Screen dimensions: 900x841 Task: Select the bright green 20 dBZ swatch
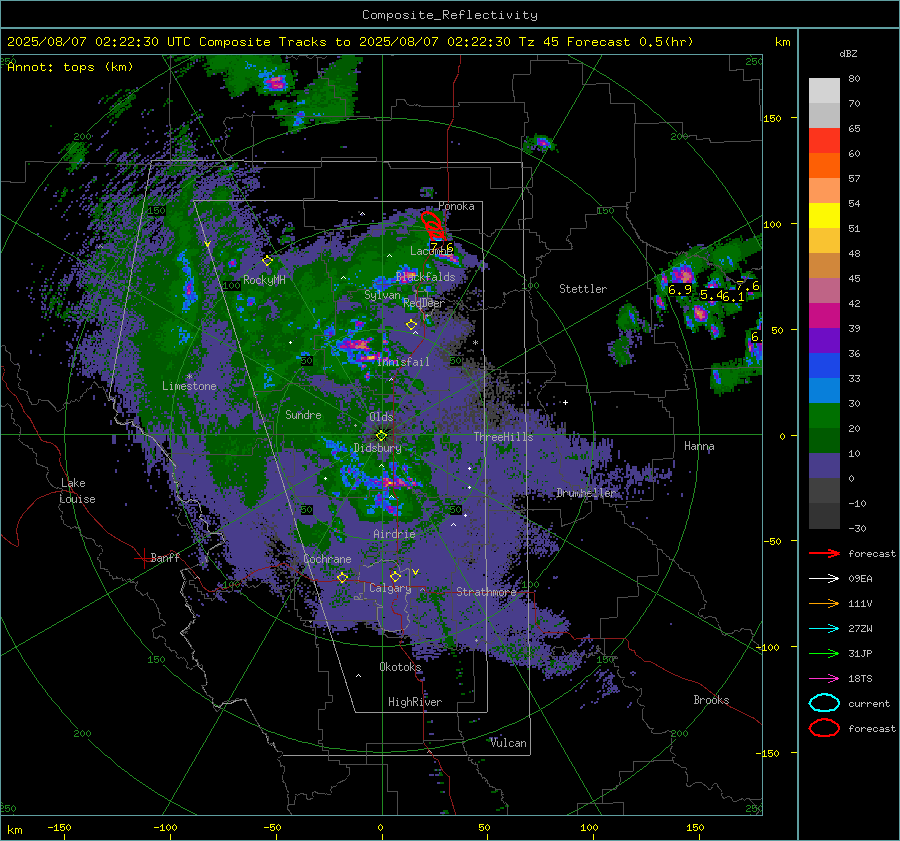[x=824, y=416]
